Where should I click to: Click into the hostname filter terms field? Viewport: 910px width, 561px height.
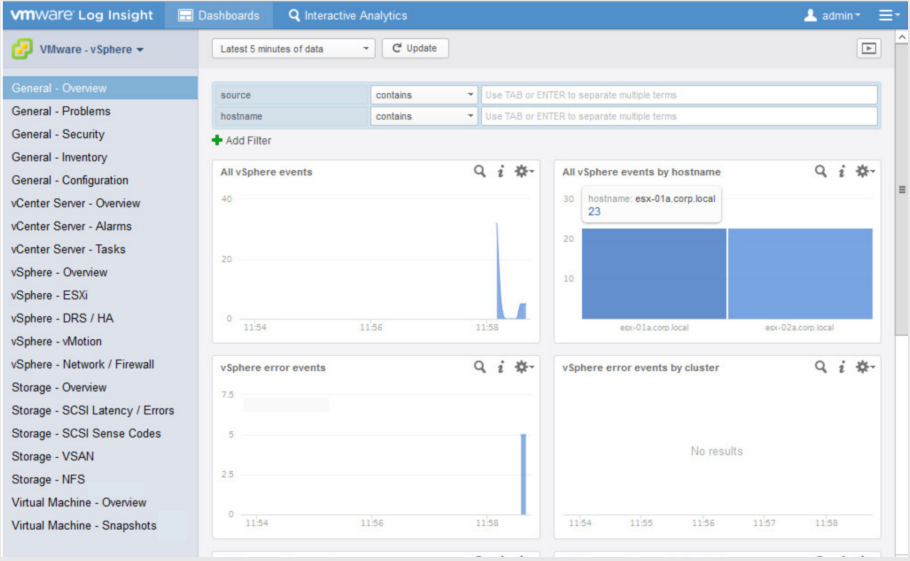pos(679,116)
